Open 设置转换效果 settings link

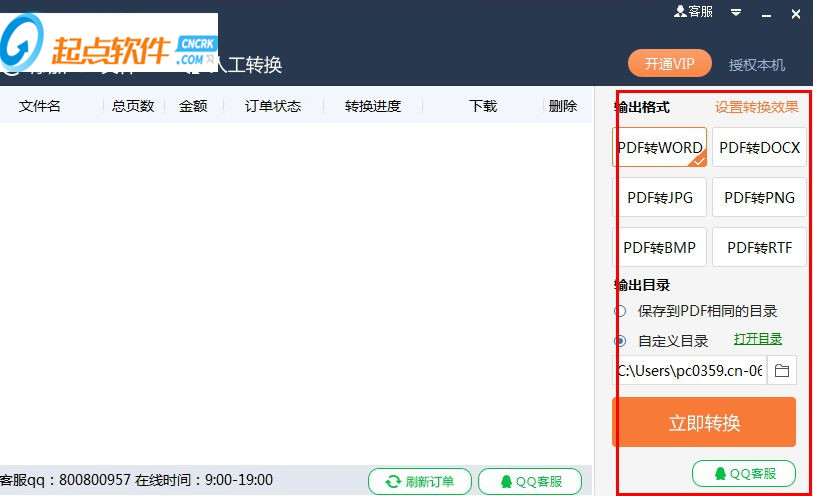pyautogui.click(x=756, y=107)
